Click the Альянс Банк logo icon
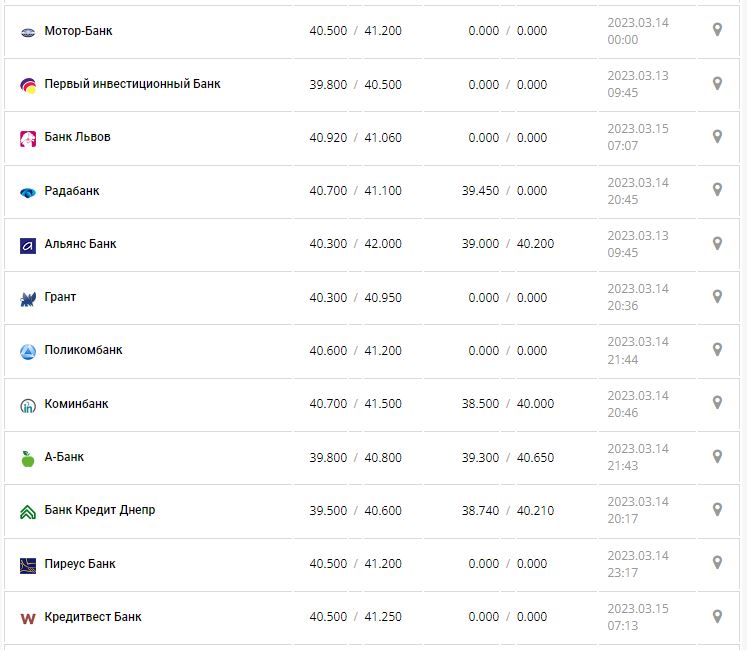Image resolution: width=747 pixels, height=650 pixels. (x=28, y=245)
